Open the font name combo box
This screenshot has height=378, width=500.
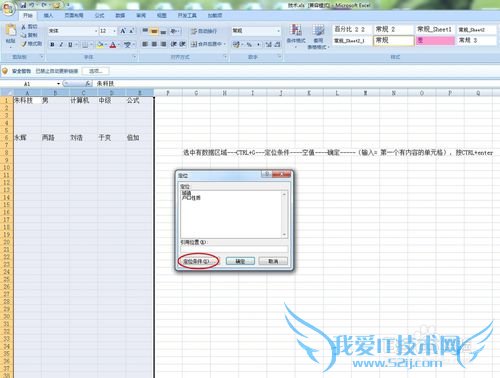click(x=73, y=31)
